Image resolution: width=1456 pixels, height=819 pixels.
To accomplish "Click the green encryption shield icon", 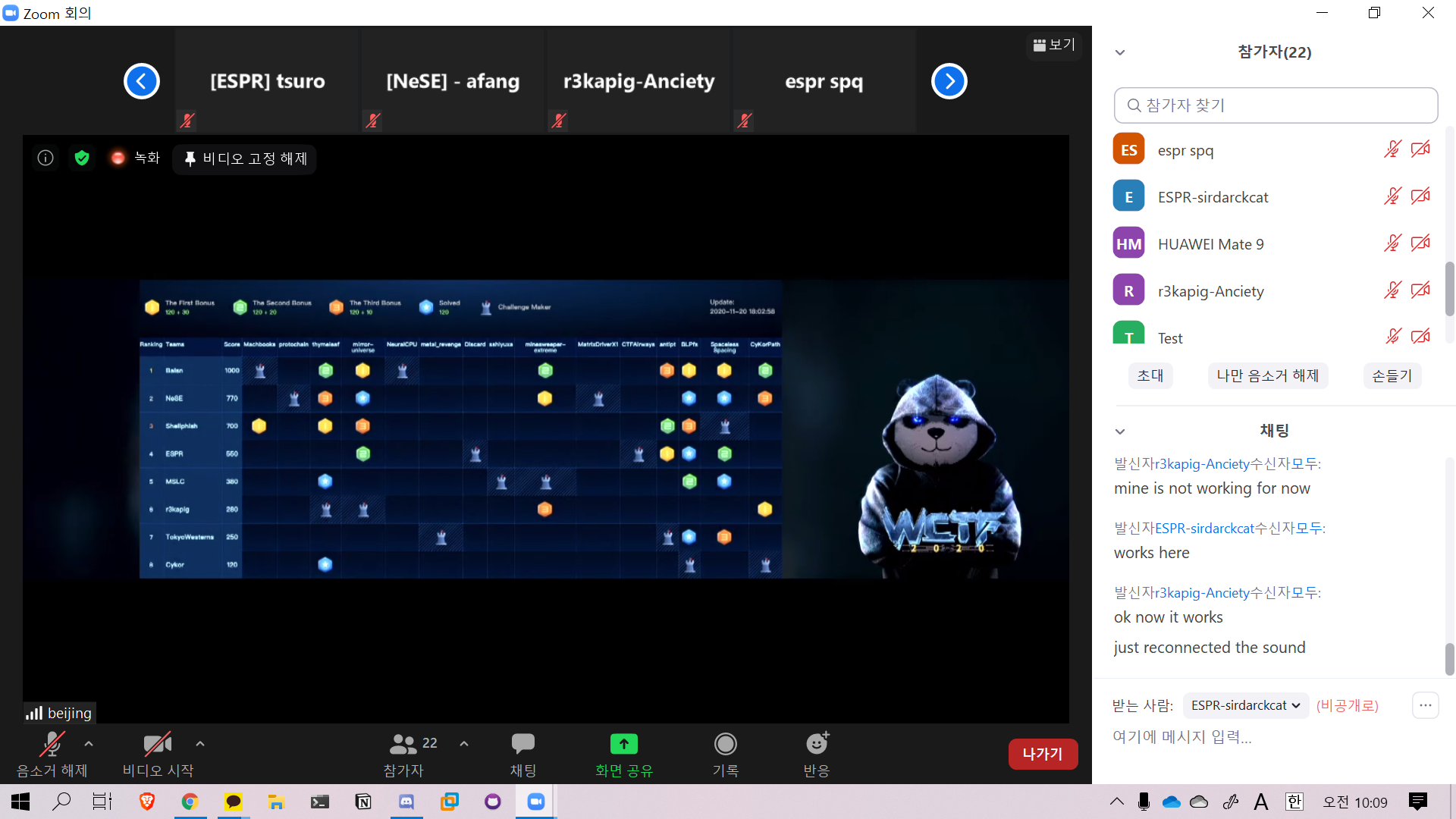I will [82, 158].
